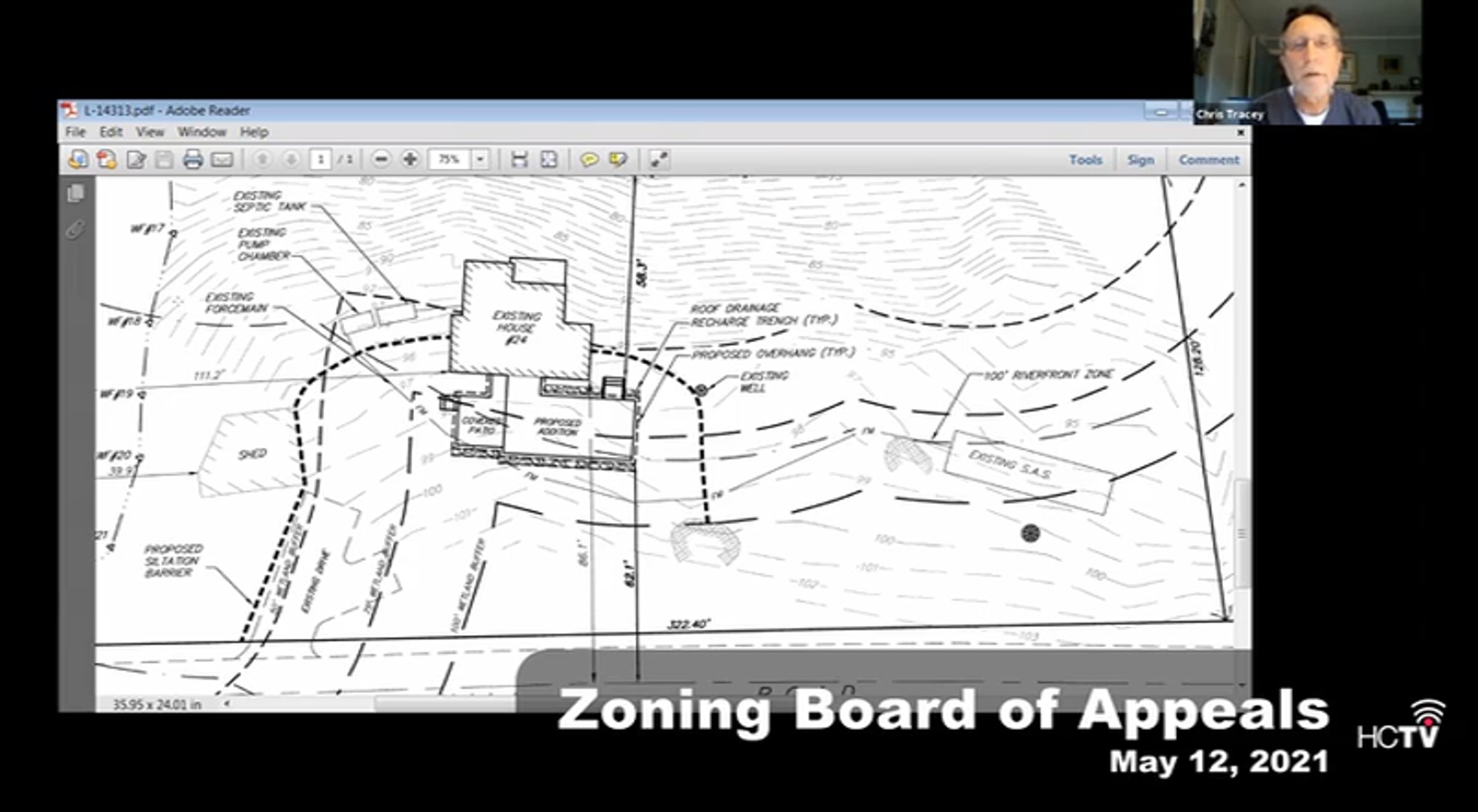Click the Chris Tracey video thumbnail
1478x812 pixels.
tap(1307, 62)
